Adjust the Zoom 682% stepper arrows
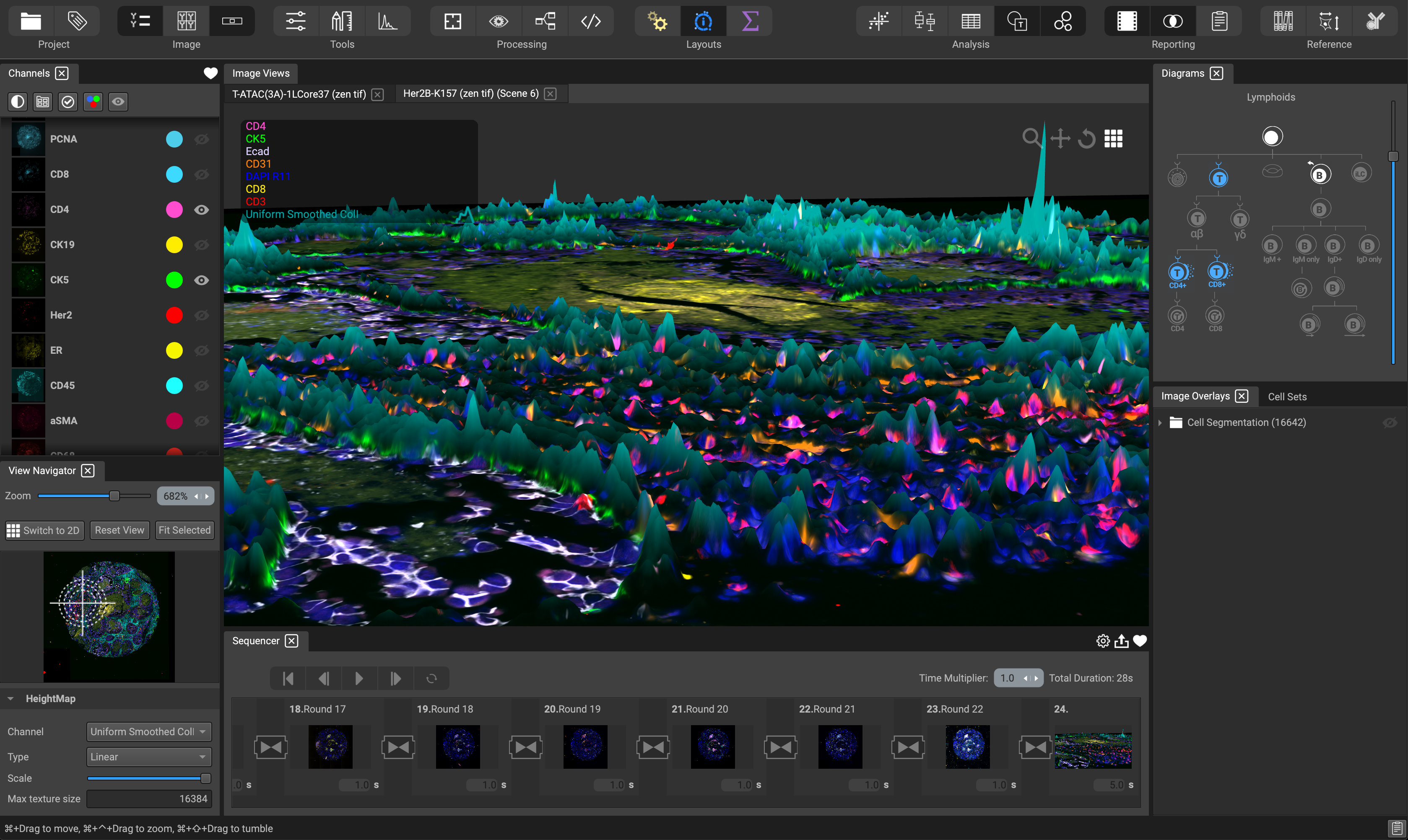The height and width of the screenshot is (840, 1408). [x=202, y=496]
